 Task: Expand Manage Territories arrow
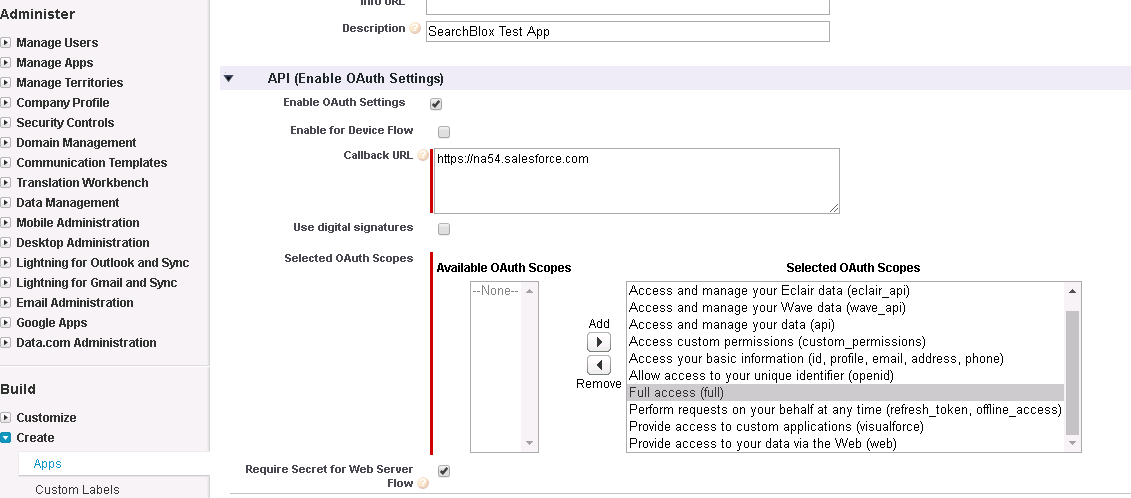6,82
